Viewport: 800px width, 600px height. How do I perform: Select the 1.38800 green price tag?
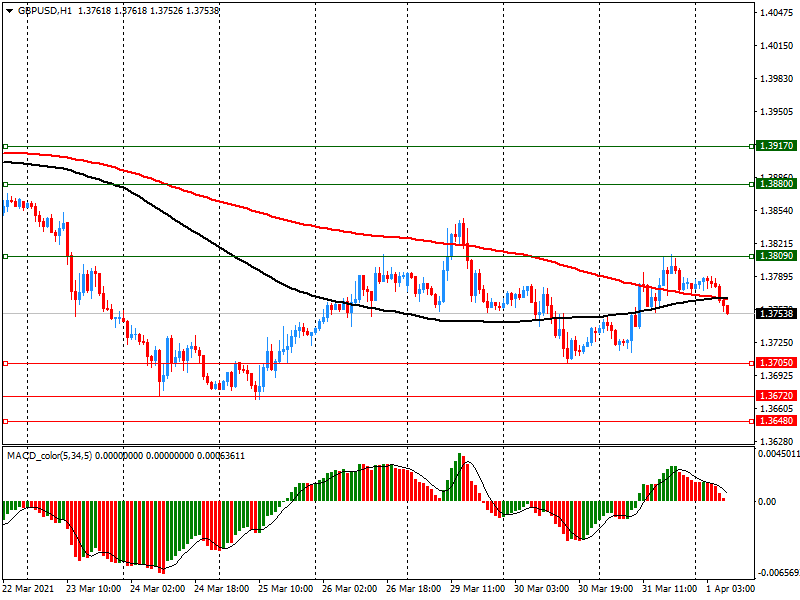click(776, 184)
